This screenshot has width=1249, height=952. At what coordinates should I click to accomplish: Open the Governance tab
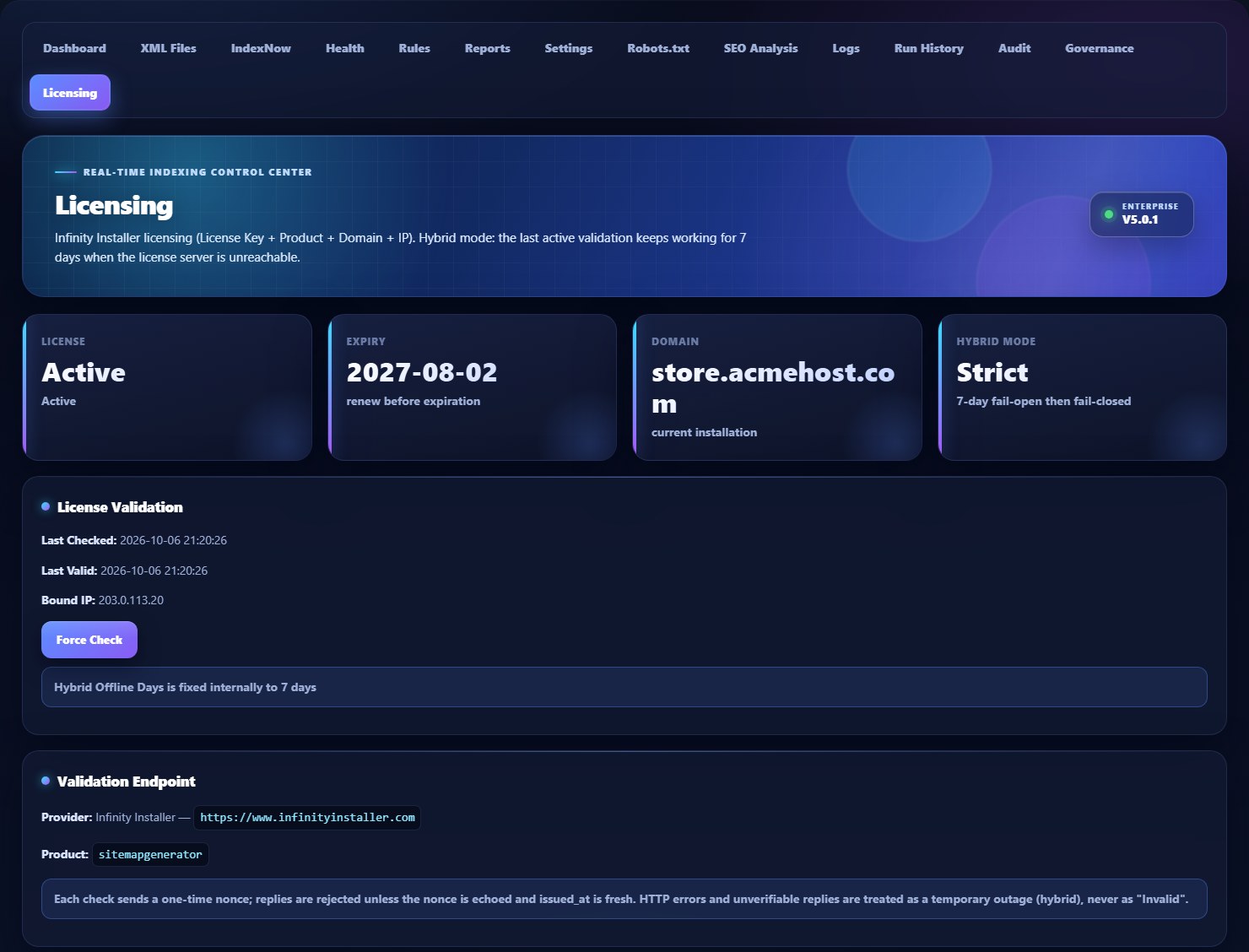[1099, 48]
